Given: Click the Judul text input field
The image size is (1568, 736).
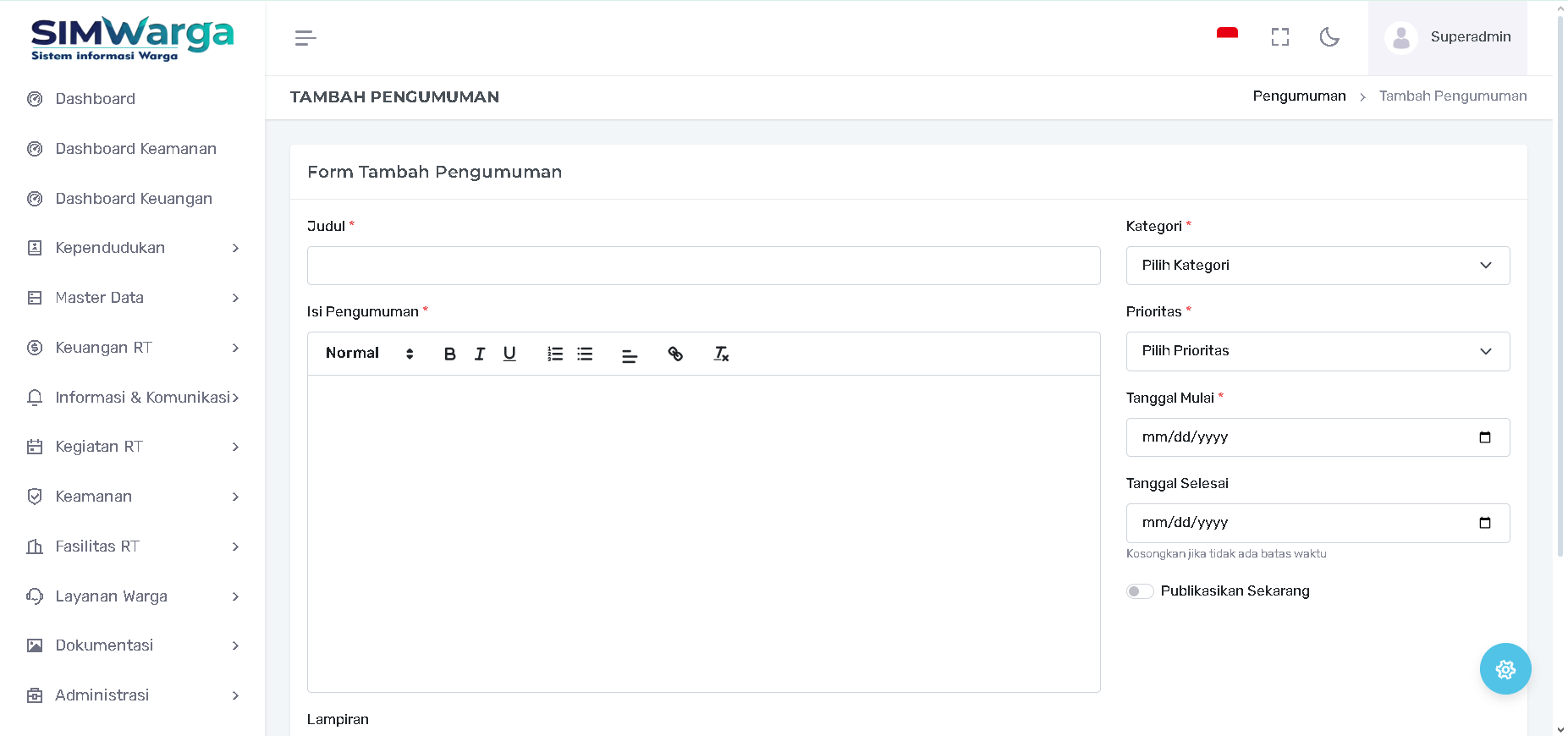Looking at the screenshot, I should tap(703, 266).
